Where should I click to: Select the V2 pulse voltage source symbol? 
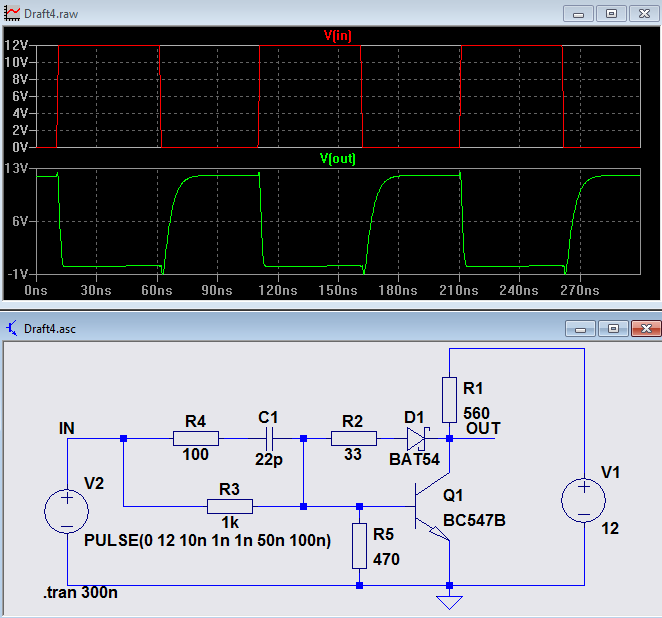pyautogui.click(x=66, y=511)
